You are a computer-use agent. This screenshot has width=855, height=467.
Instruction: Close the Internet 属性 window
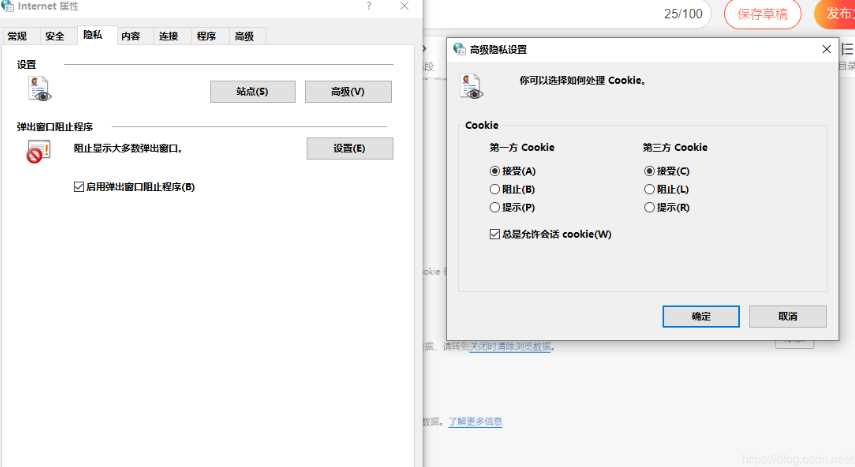(404, 6)
